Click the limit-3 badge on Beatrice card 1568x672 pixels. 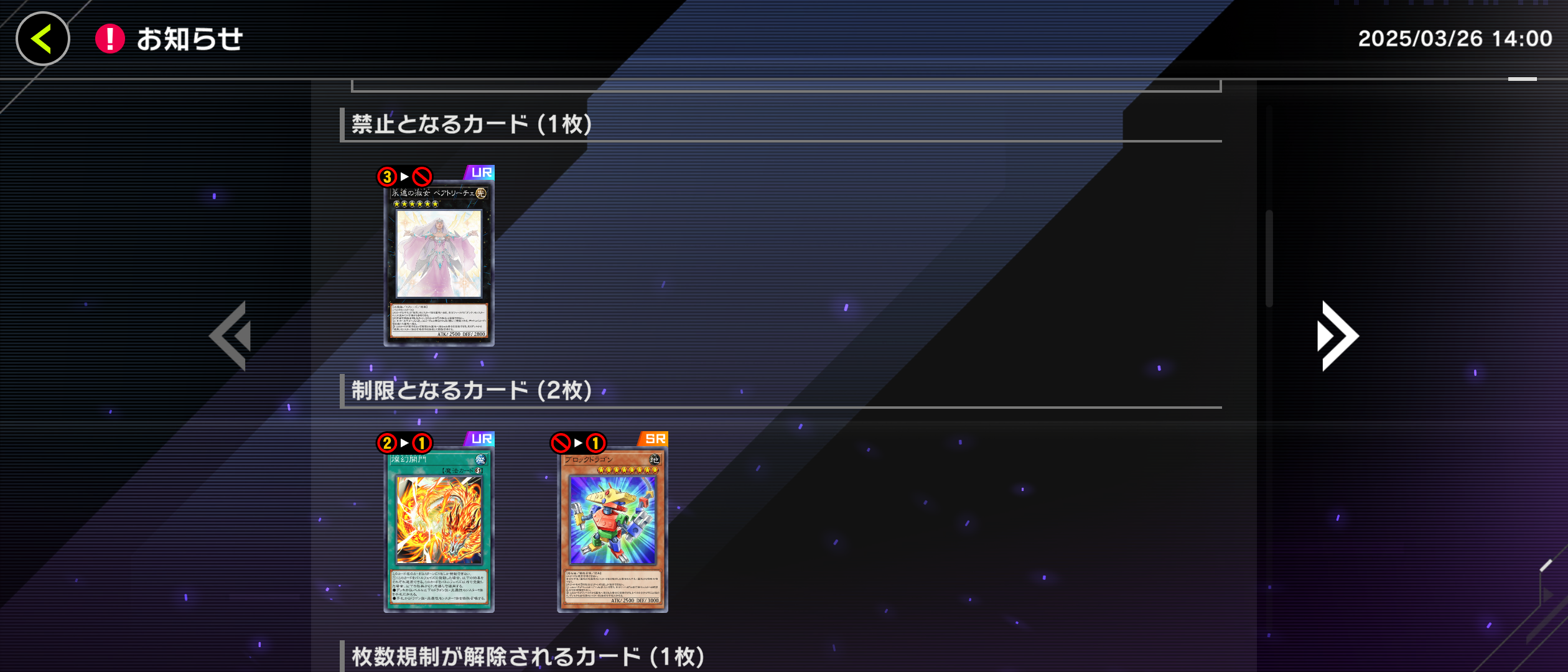(387, 177)
